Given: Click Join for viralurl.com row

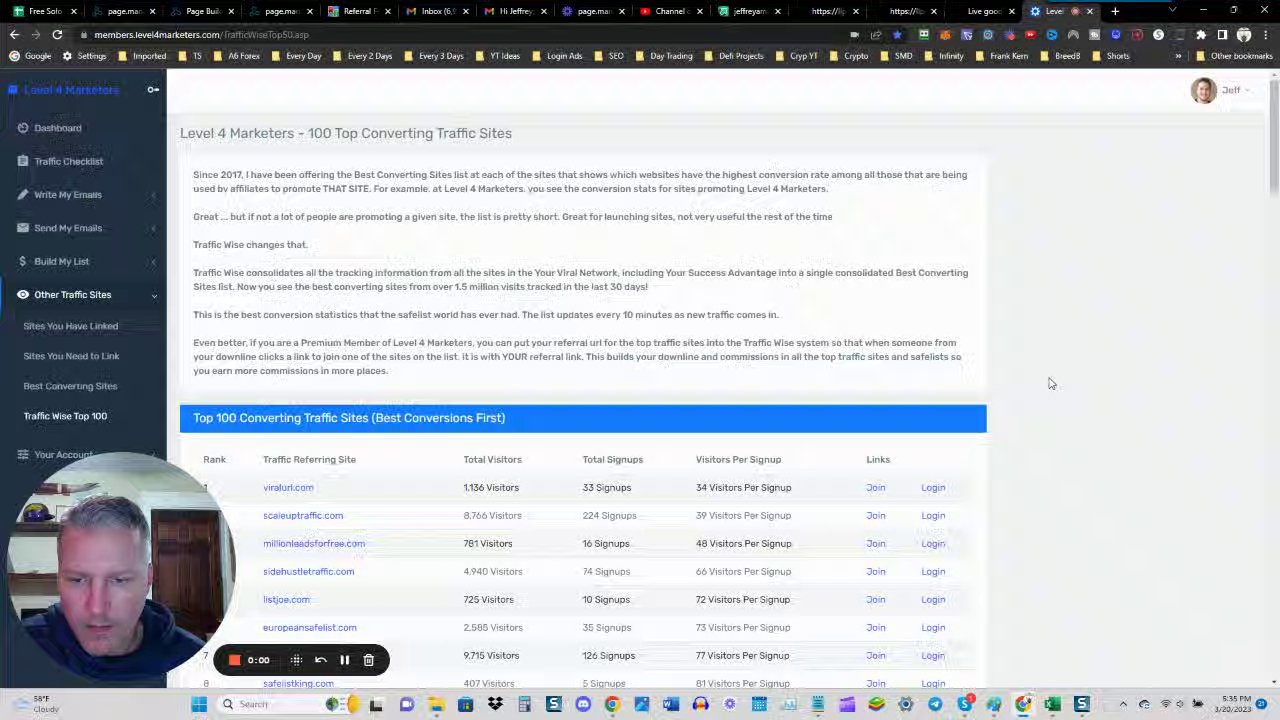Looking at the screenshot, I should 875,488.
